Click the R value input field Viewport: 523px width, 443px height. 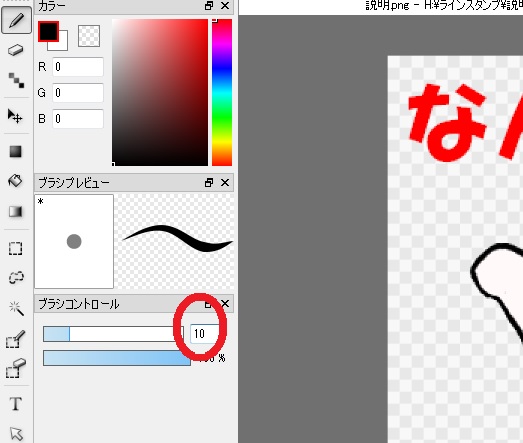tap(78, 67)
